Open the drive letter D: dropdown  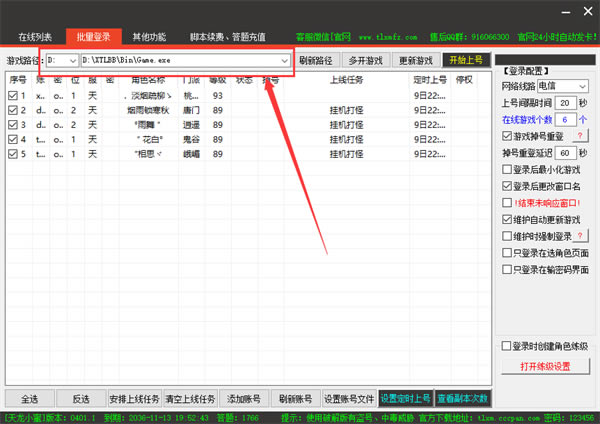(x=68, y=60)
